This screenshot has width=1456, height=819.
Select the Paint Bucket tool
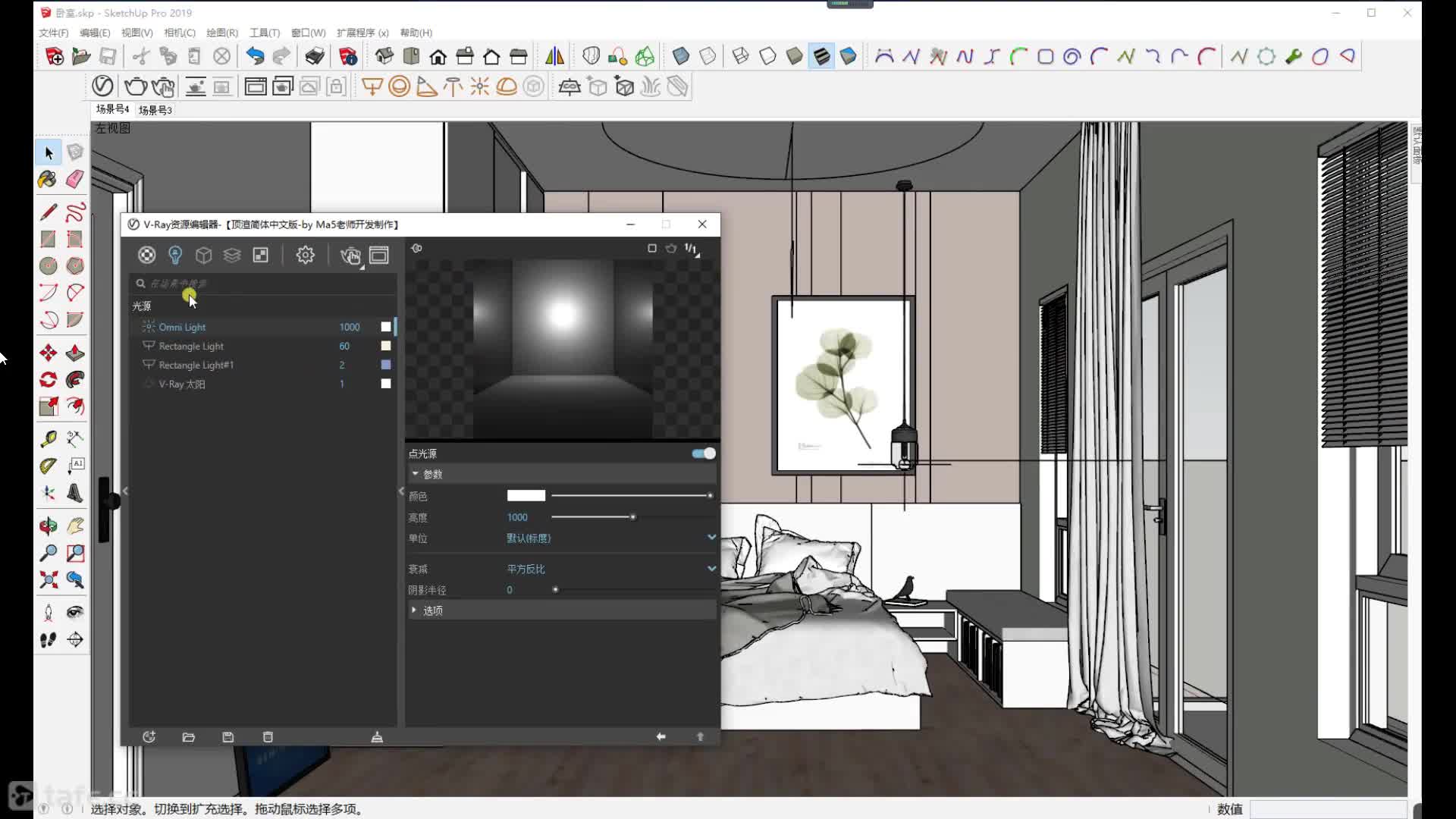(48, 179)
